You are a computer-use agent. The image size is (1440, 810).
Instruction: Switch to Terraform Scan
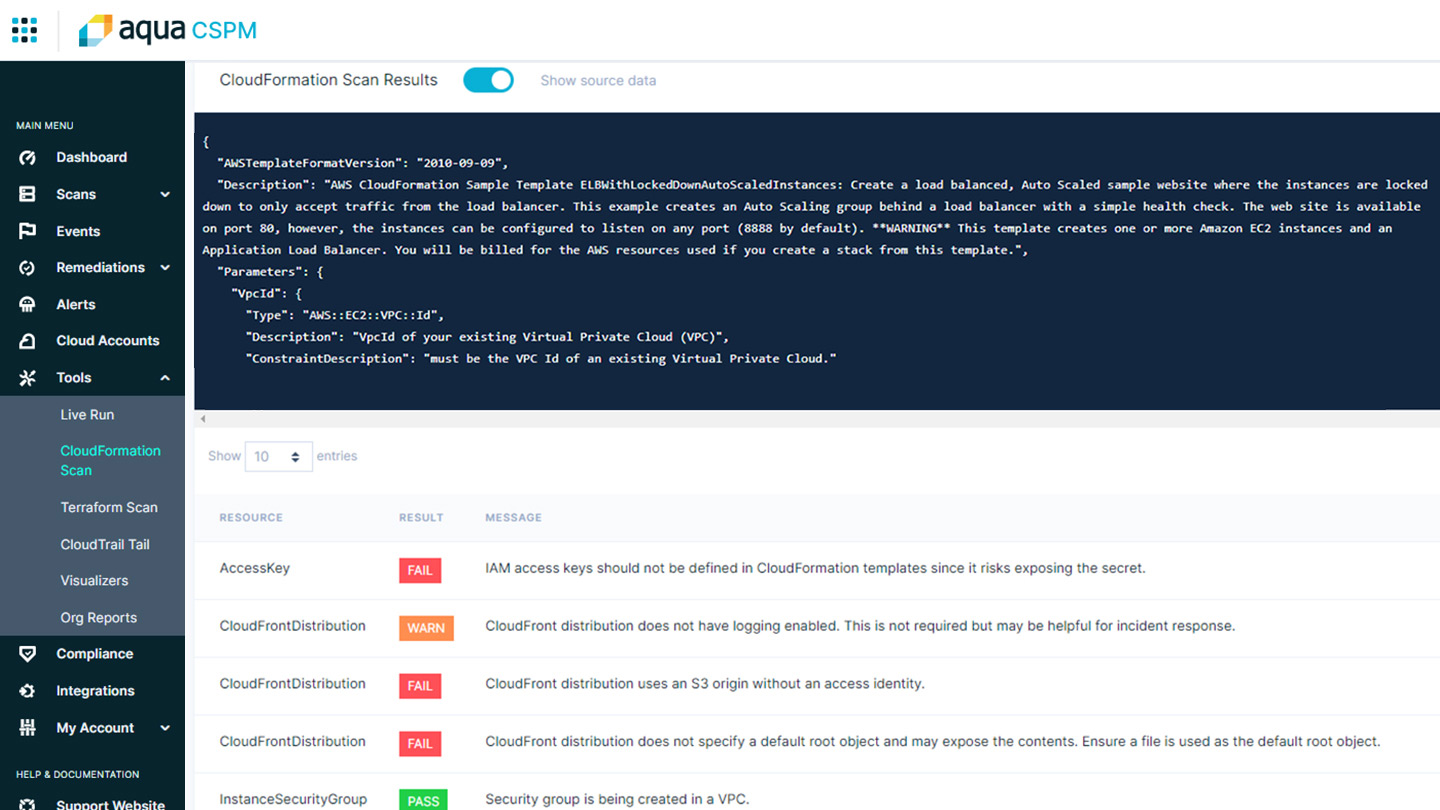click(x=108, y=507)
